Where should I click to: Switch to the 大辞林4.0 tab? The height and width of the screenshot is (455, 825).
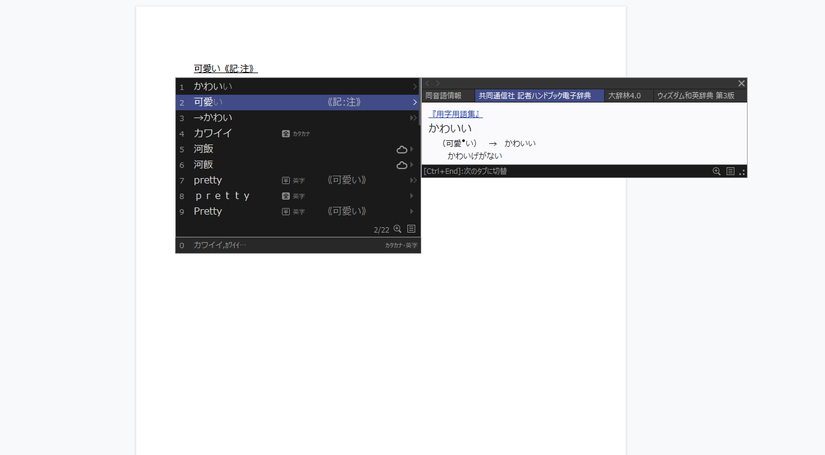coord(624,96)
